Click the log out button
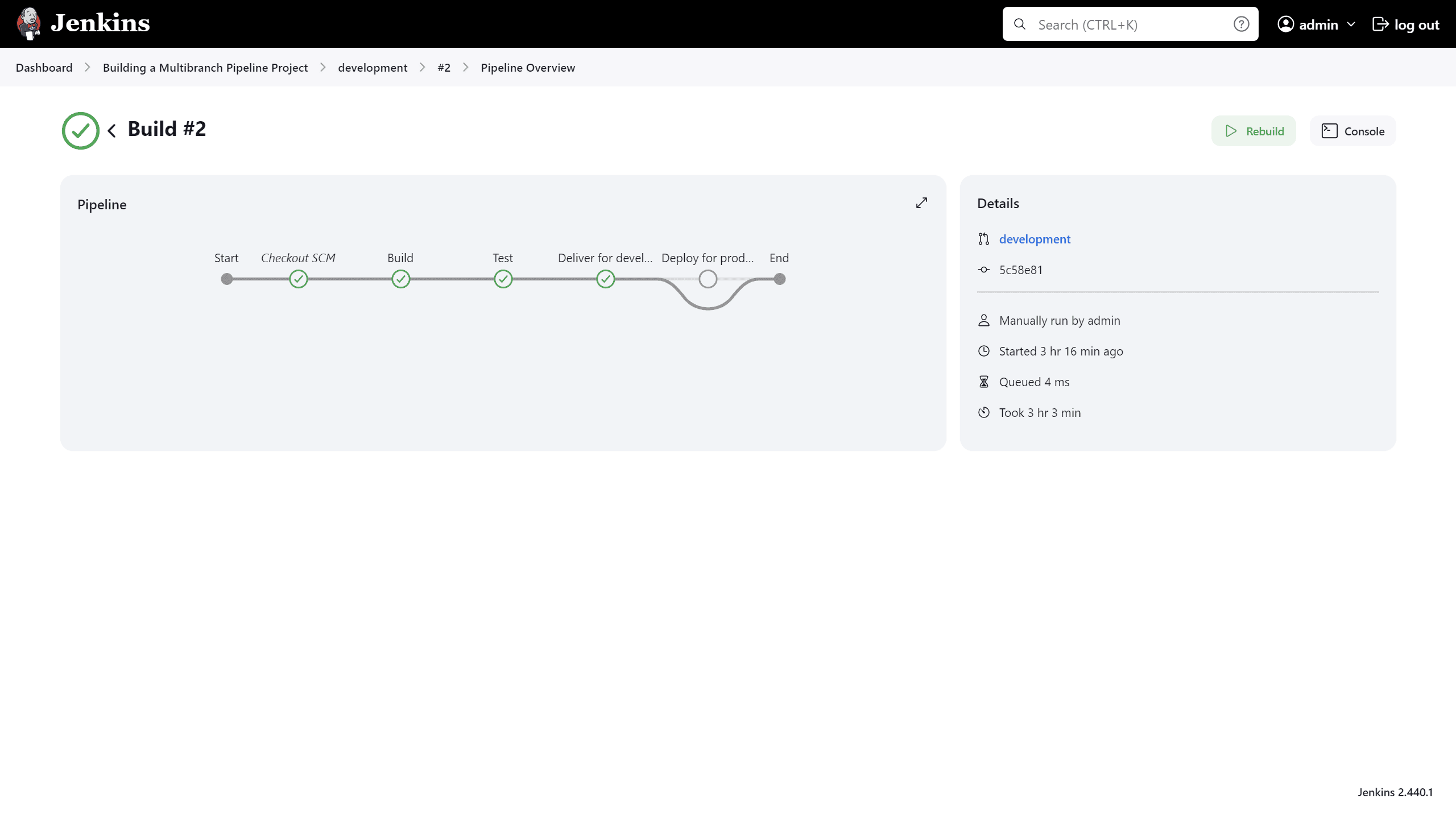 point(1405,24)
